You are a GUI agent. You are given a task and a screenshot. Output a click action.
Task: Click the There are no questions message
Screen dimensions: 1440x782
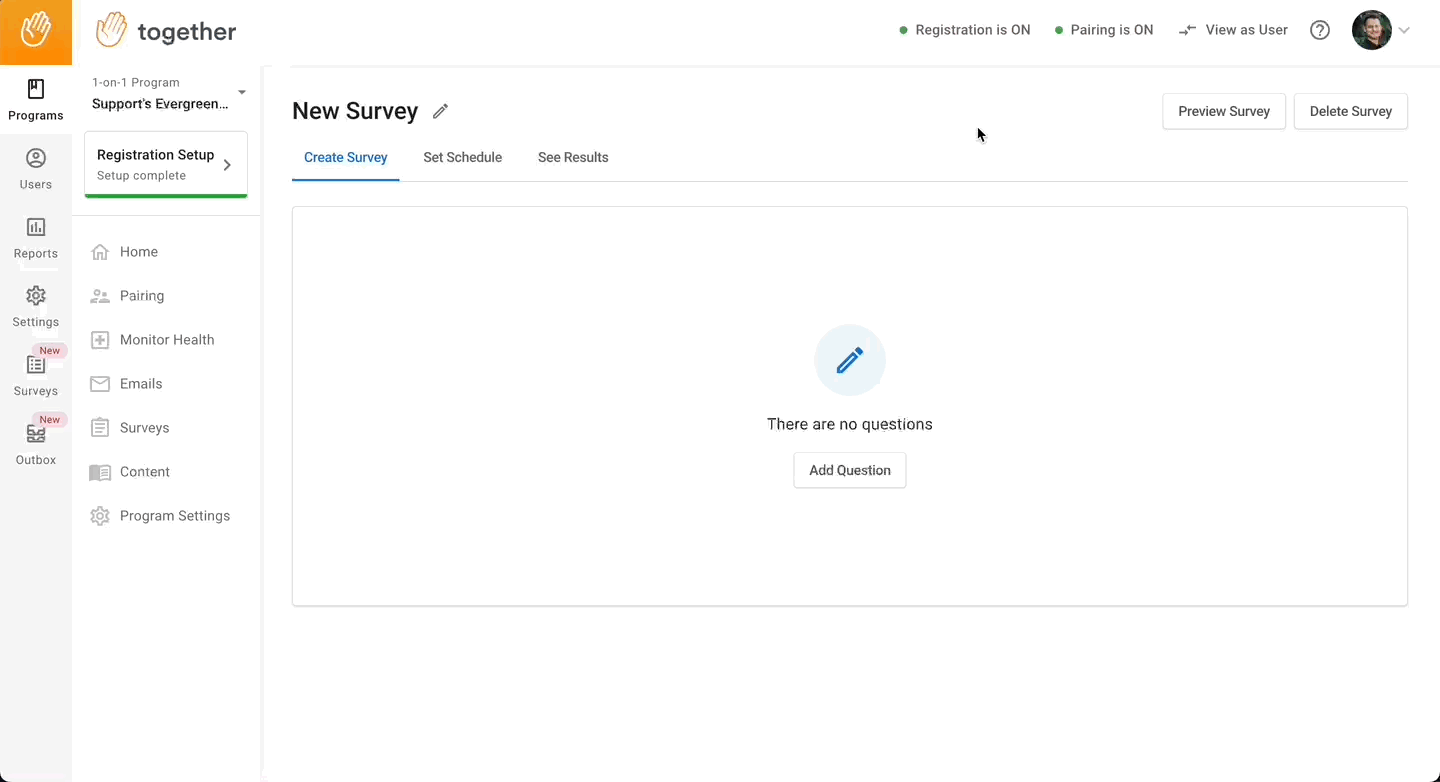click(x=850, y=424)
